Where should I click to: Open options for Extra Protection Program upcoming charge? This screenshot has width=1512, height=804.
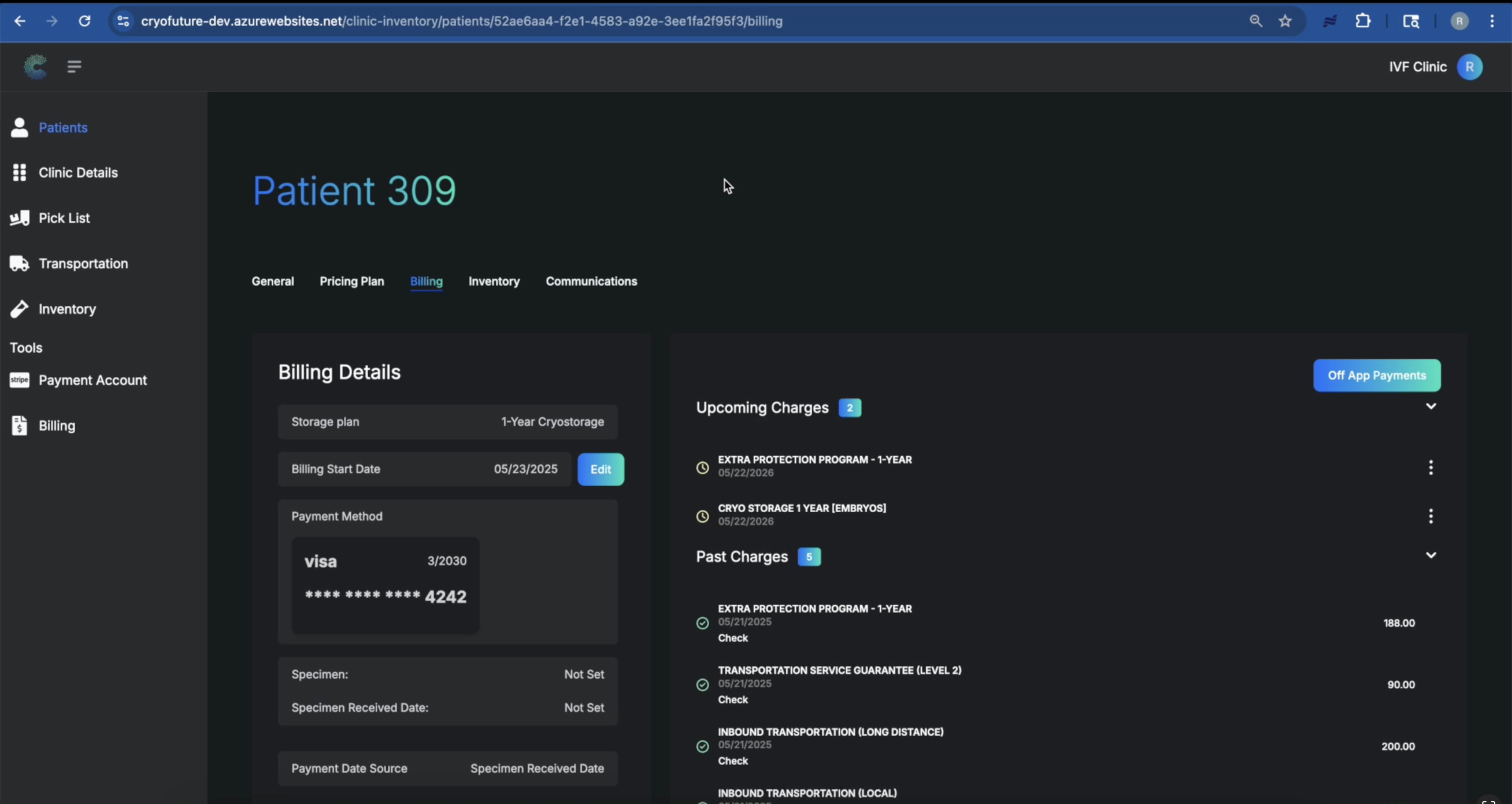(x=1430, y=467)
